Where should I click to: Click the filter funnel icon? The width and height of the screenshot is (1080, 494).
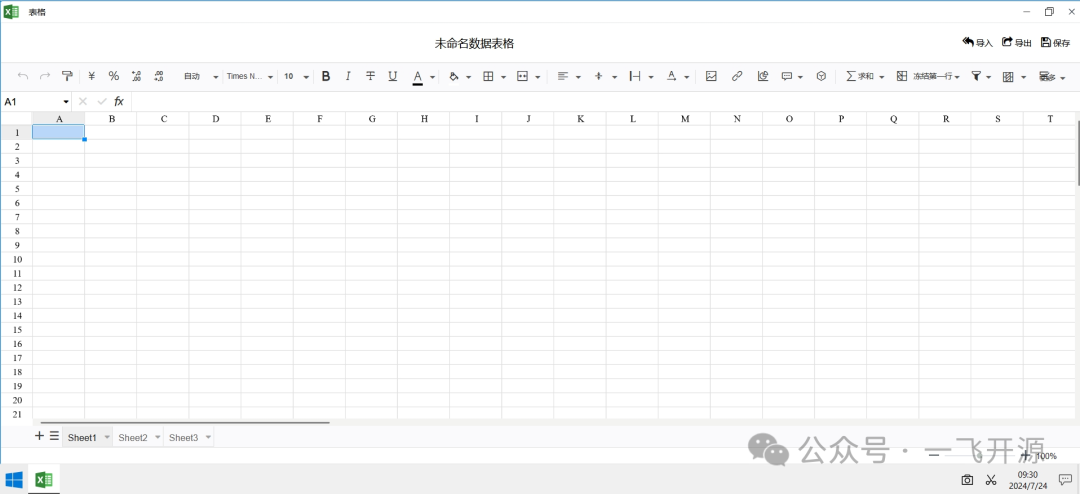point(976,76)
